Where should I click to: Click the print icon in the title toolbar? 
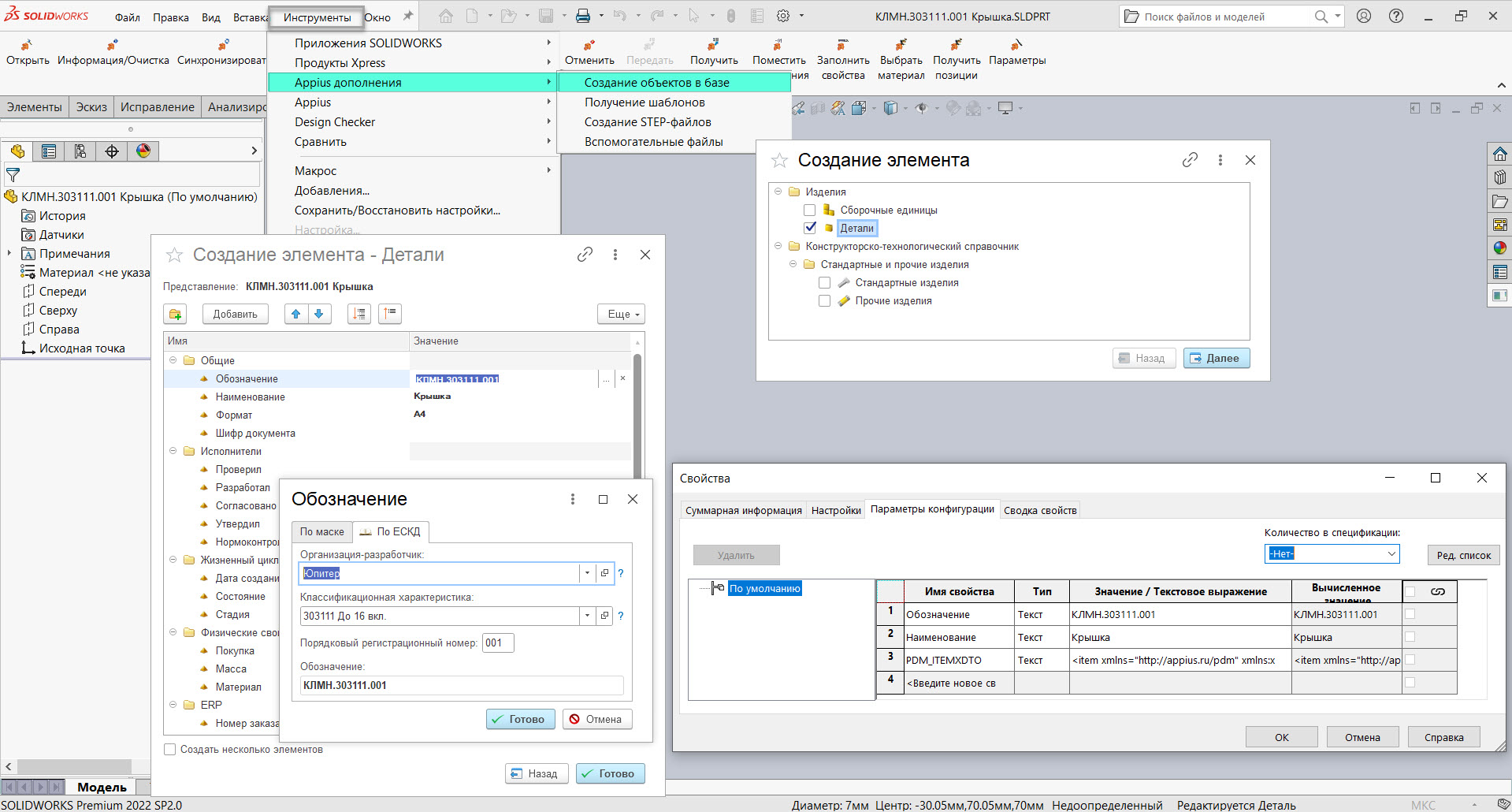click(x=583, y=16)
